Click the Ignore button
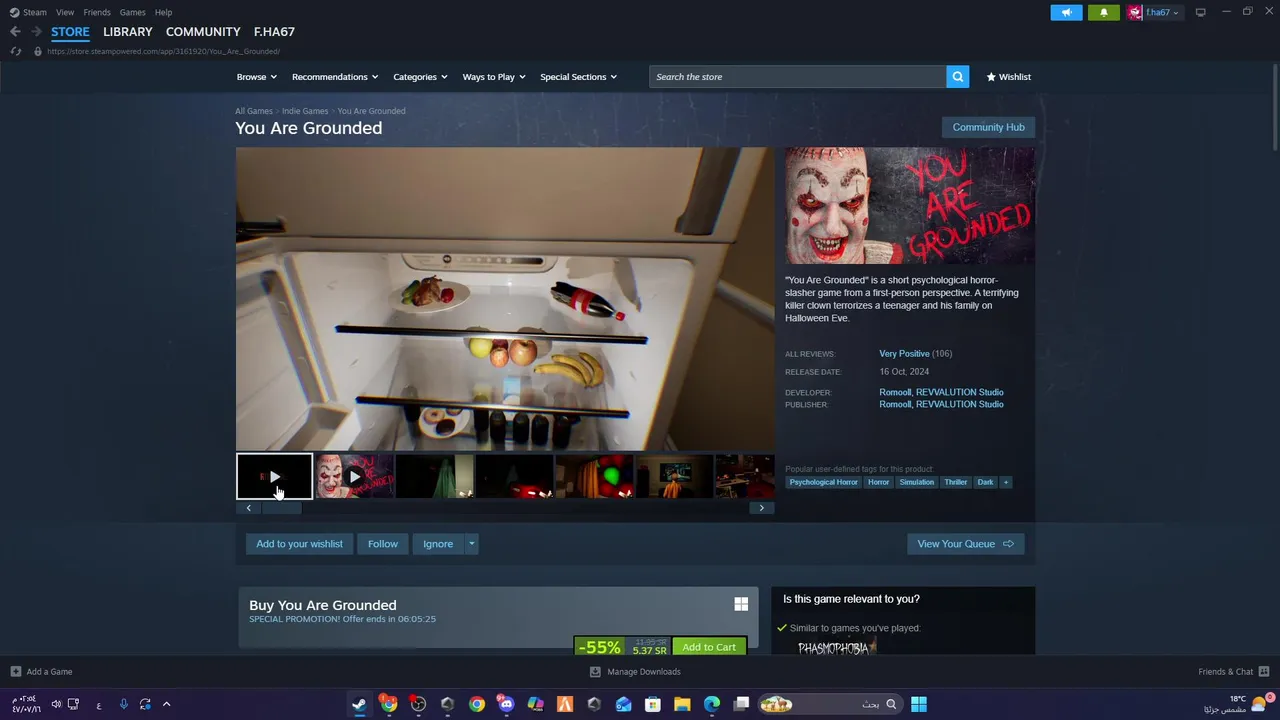This screenshot has width=1280, height=720. tap(438, 544)
